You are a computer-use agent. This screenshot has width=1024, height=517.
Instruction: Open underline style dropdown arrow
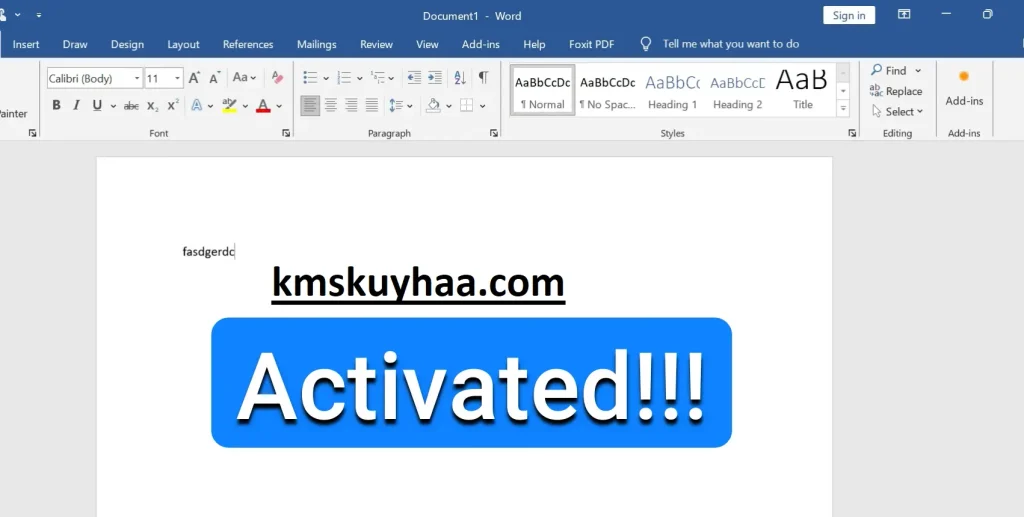tap(113, 106)
